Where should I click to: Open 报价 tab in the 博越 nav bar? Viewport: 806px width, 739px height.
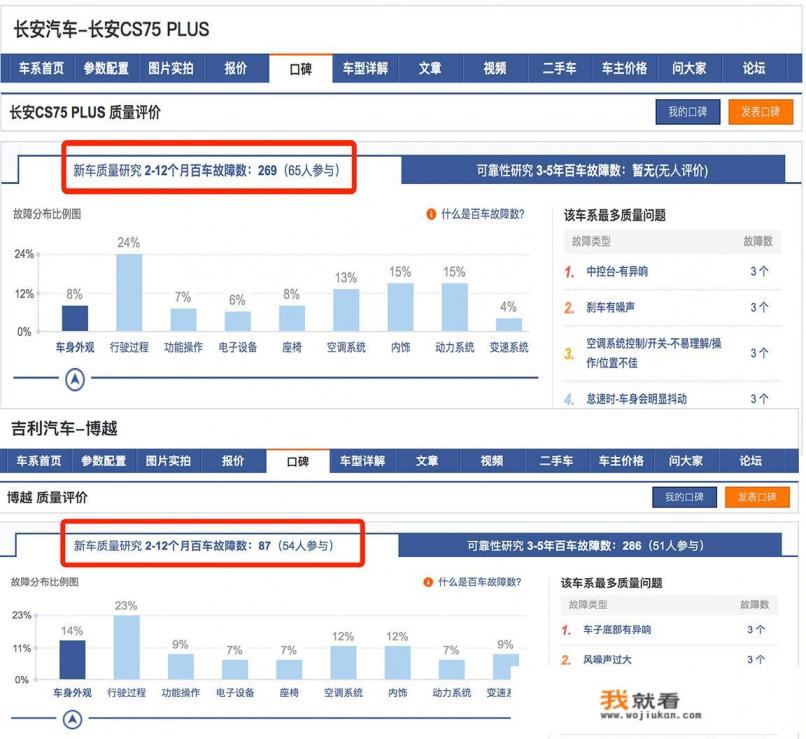[x=233, y=461]
